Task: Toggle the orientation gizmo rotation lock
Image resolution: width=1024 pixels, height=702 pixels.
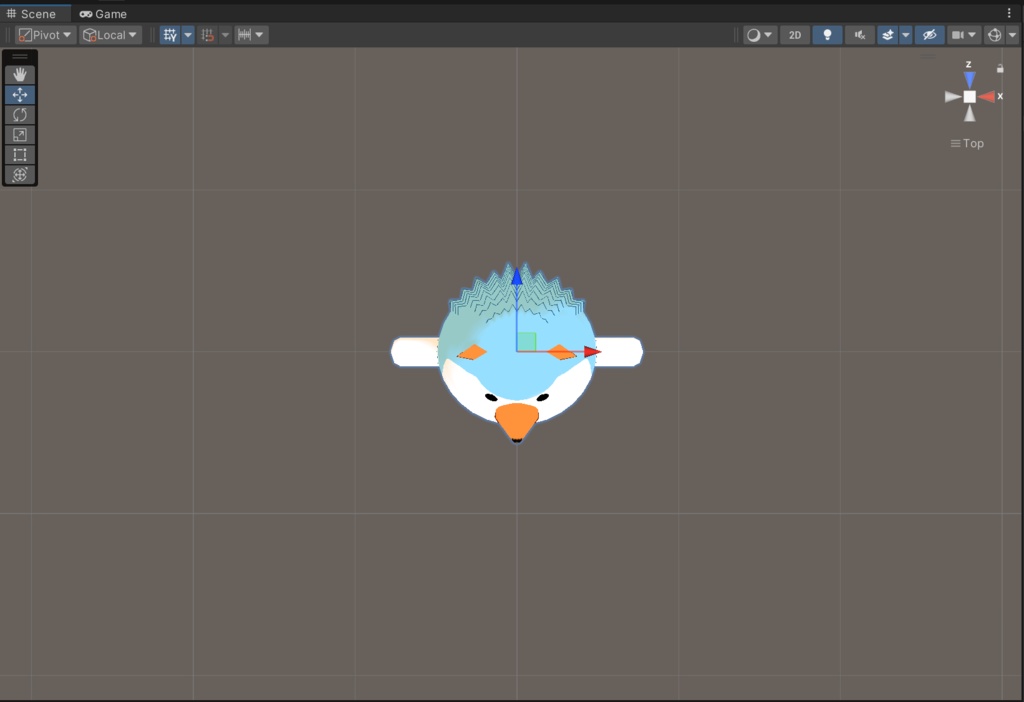Action: coord(1000,68)
